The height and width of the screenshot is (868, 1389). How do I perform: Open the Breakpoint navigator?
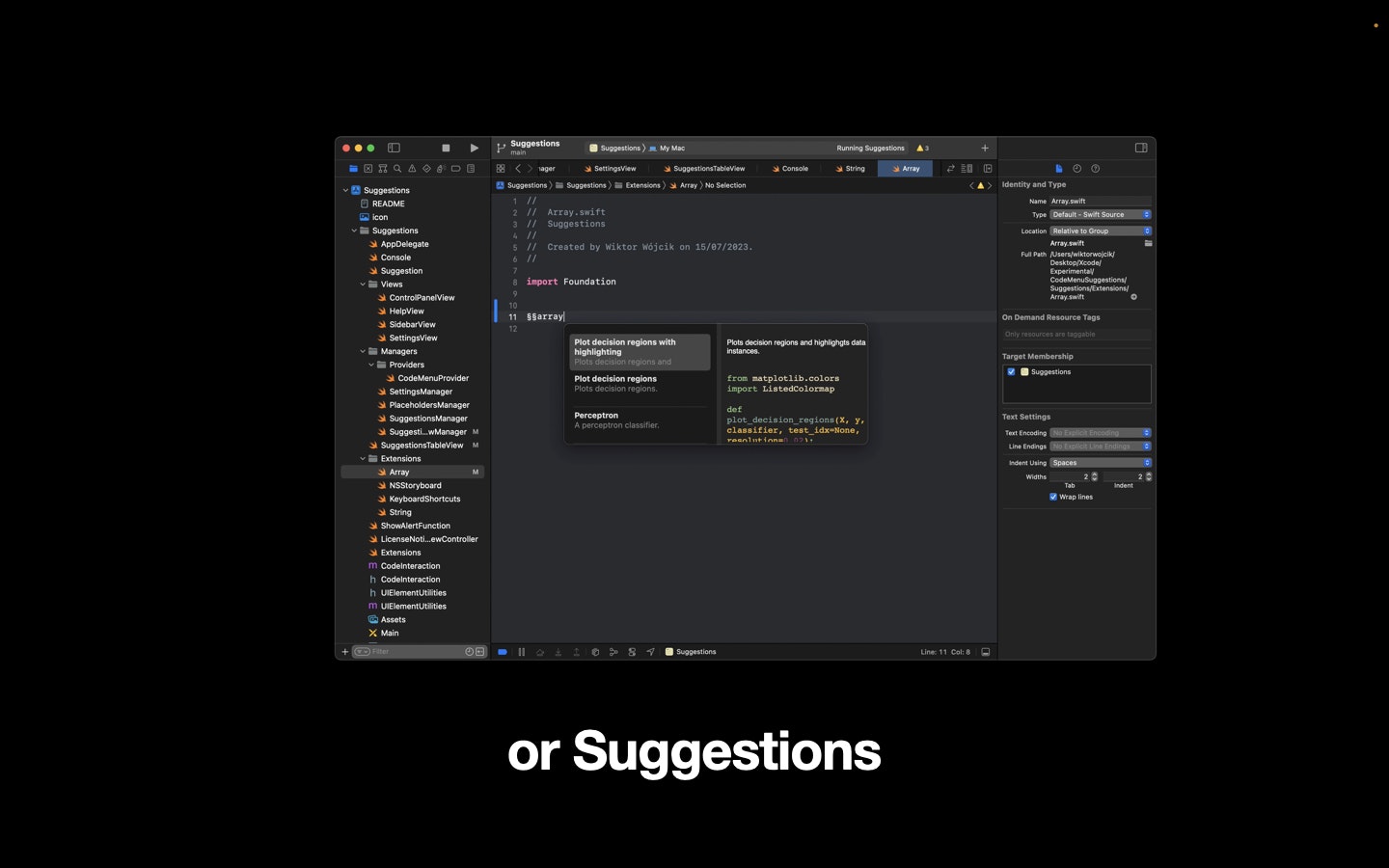(x=455, y=169)
